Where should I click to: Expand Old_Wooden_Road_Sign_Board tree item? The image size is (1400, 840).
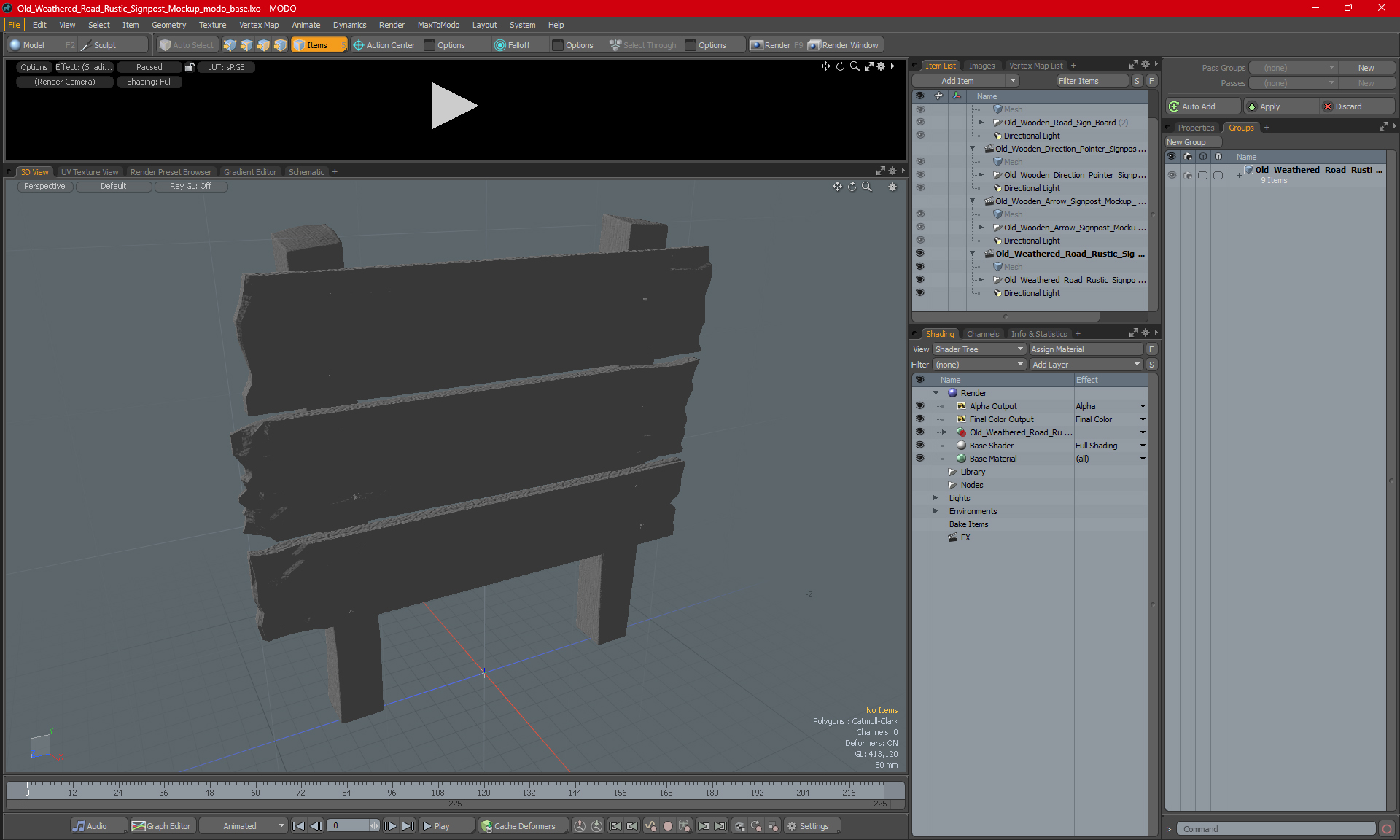point(981,122)
